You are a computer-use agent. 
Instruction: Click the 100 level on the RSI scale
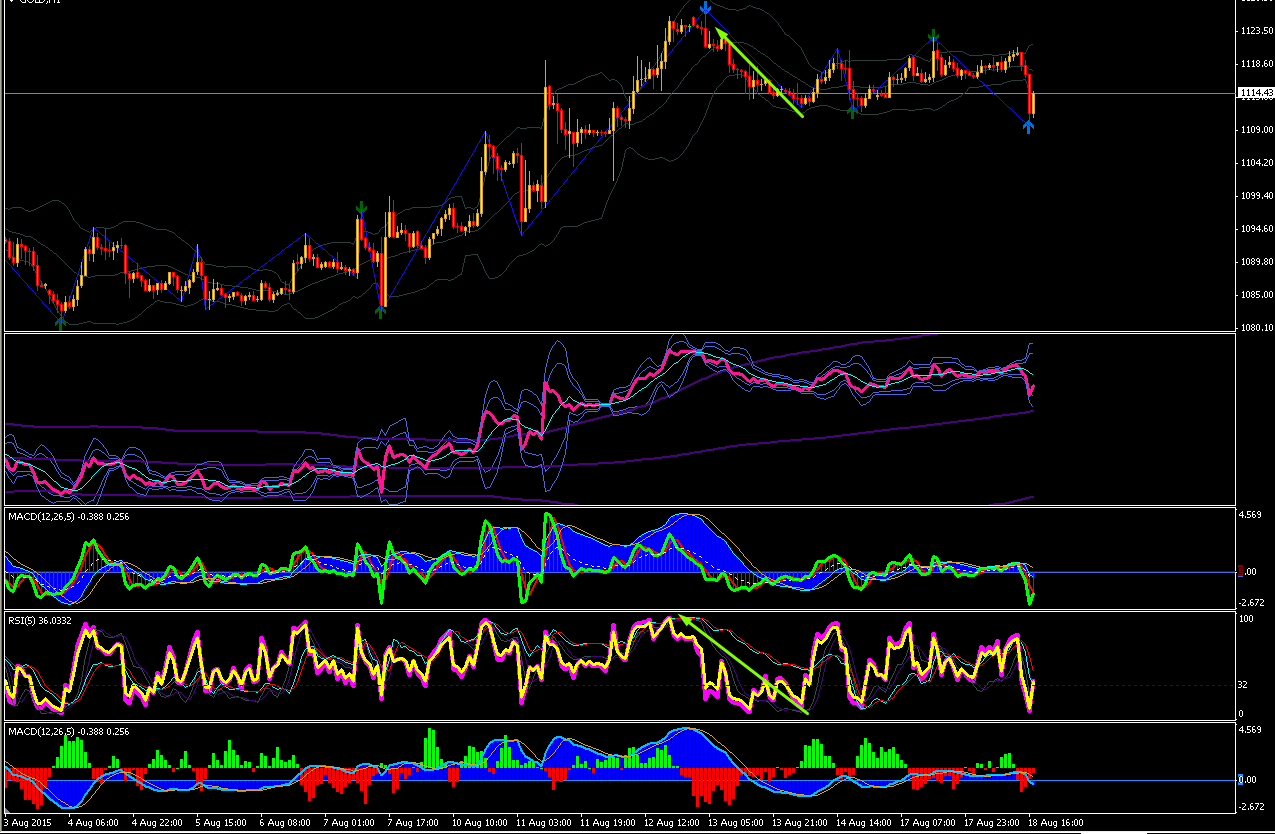(1246, 620)
